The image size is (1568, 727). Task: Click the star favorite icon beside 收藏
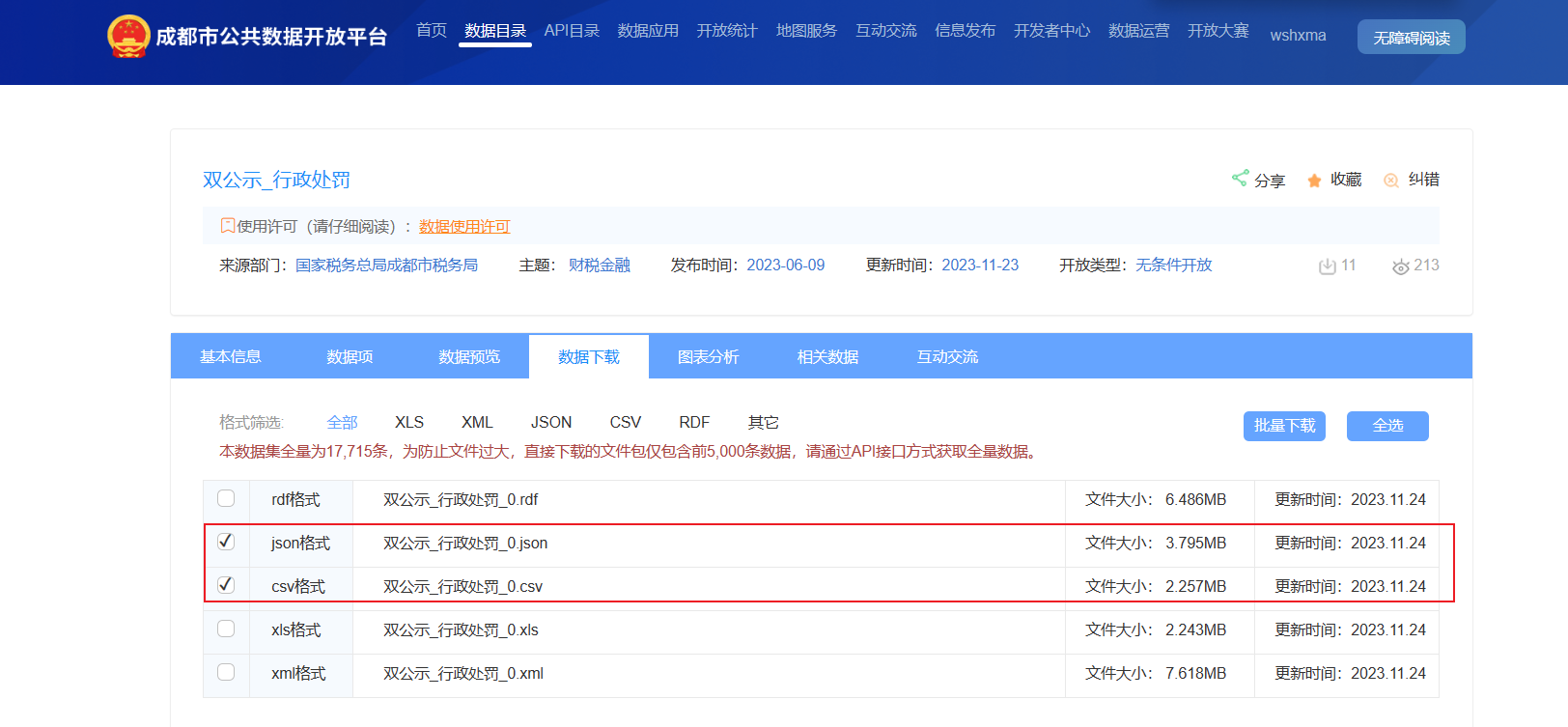tap(1314, 181)
